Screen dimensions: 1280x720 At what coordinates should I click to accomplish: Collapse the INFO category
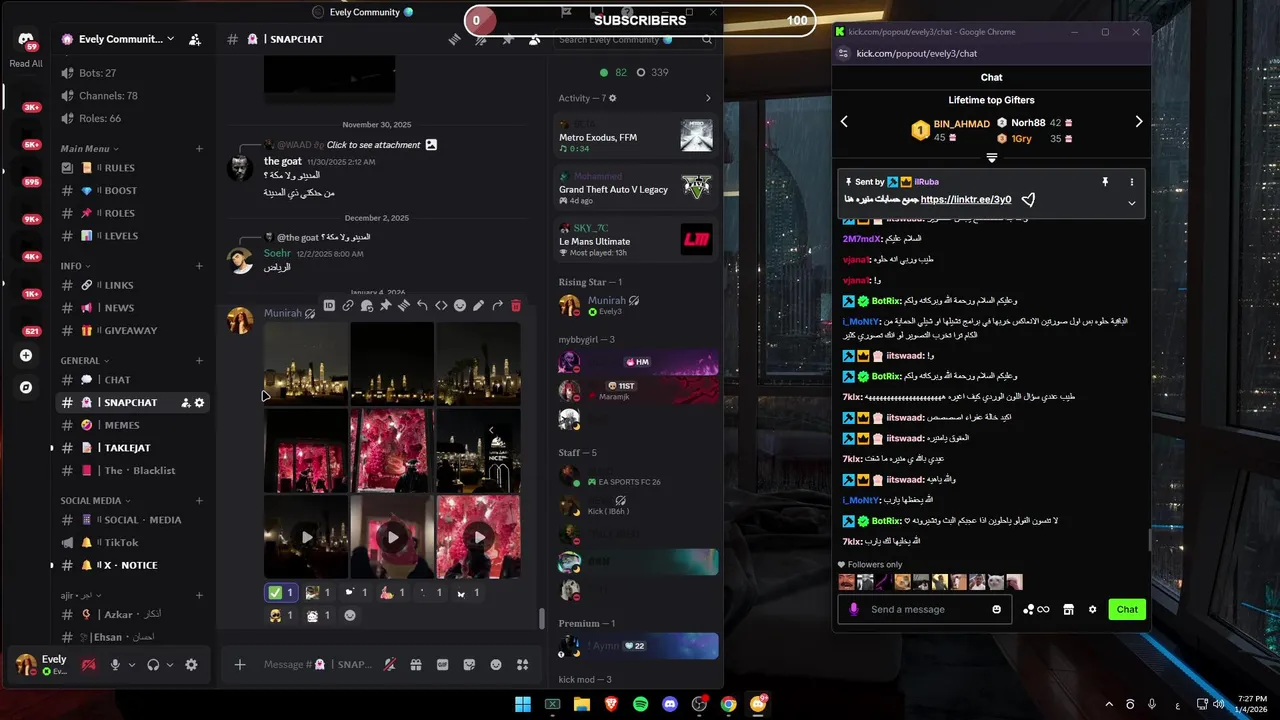tap(75, 266)
